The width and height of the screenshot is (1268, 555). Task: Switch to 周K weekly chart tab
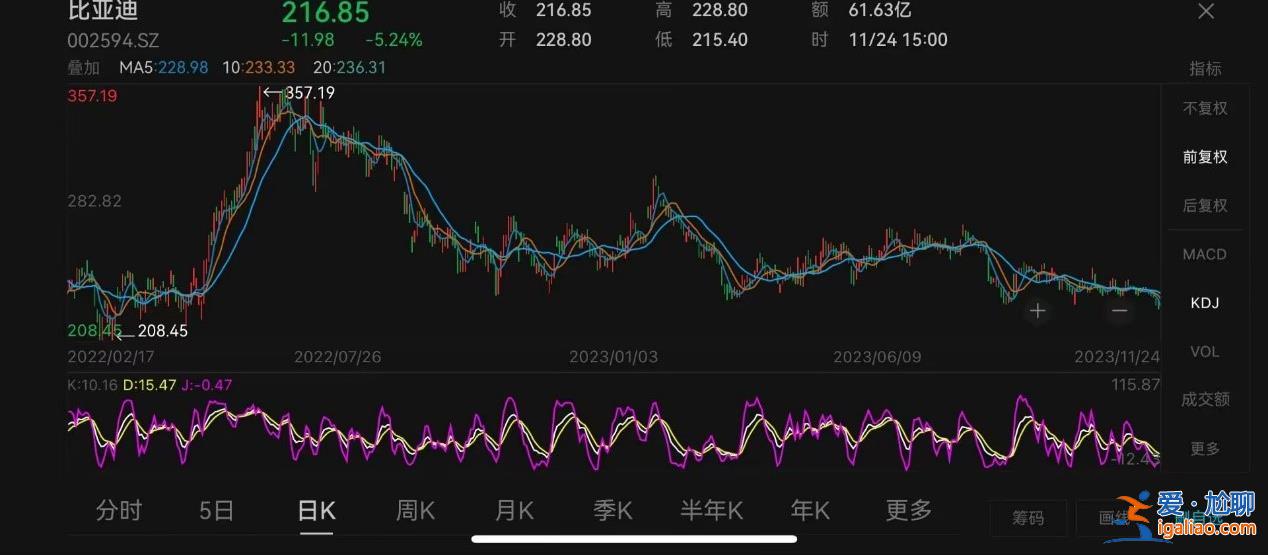415,511
